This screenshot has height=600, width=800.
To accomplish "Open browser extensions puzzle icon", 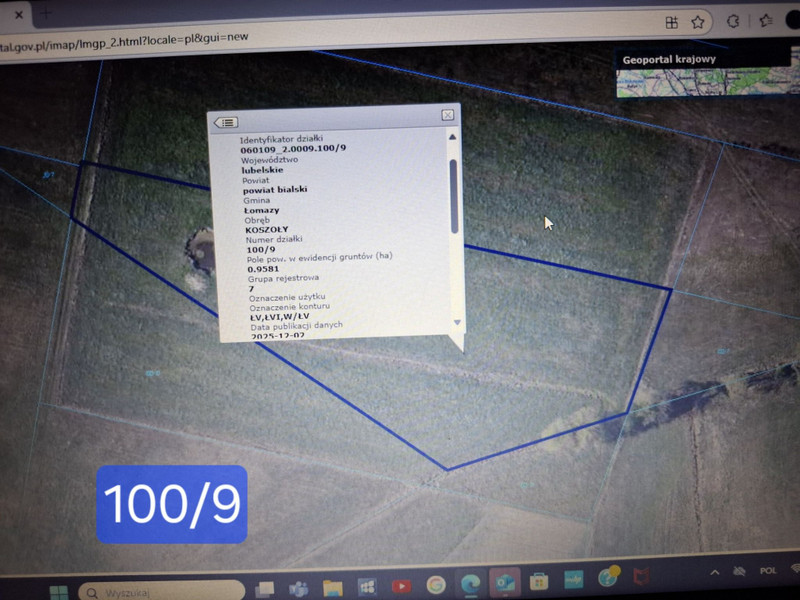I will pyautogui.click(x=733, y=22).
